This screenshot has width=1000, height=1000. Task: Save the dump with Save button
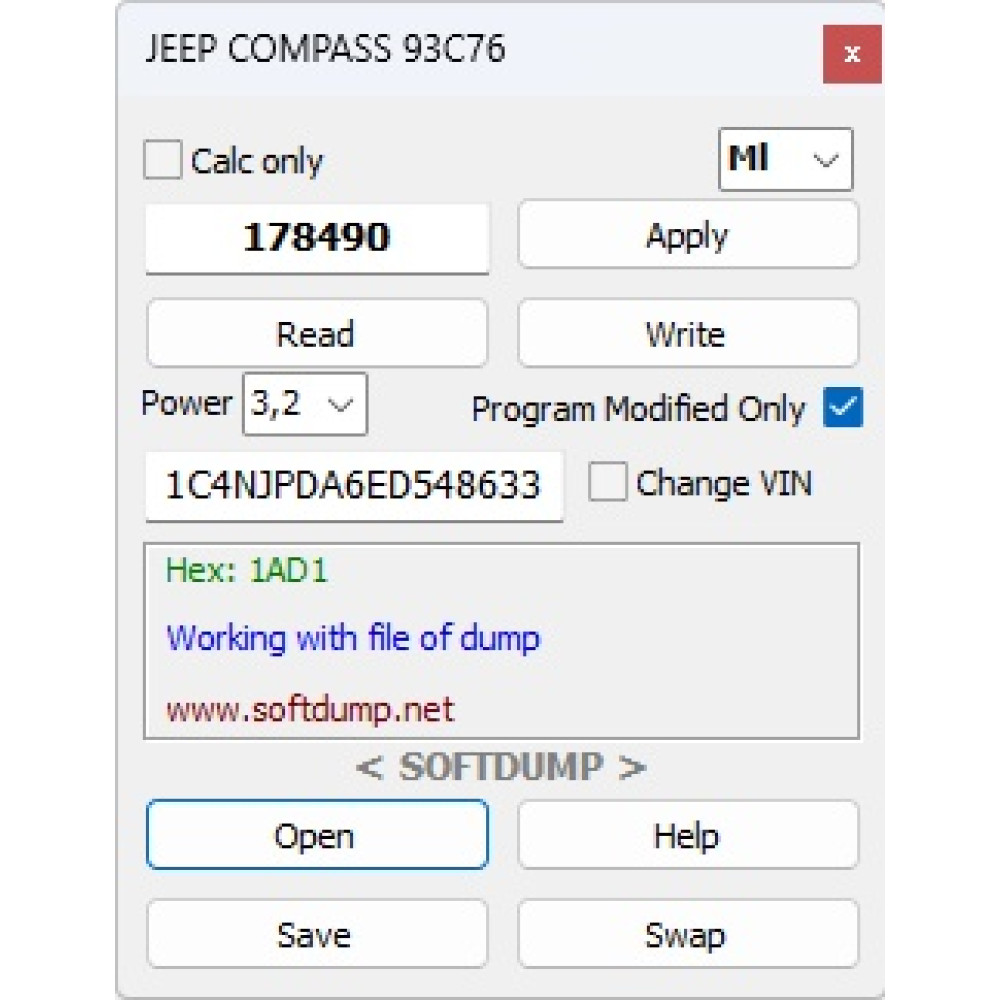click(x=317, y=934)
